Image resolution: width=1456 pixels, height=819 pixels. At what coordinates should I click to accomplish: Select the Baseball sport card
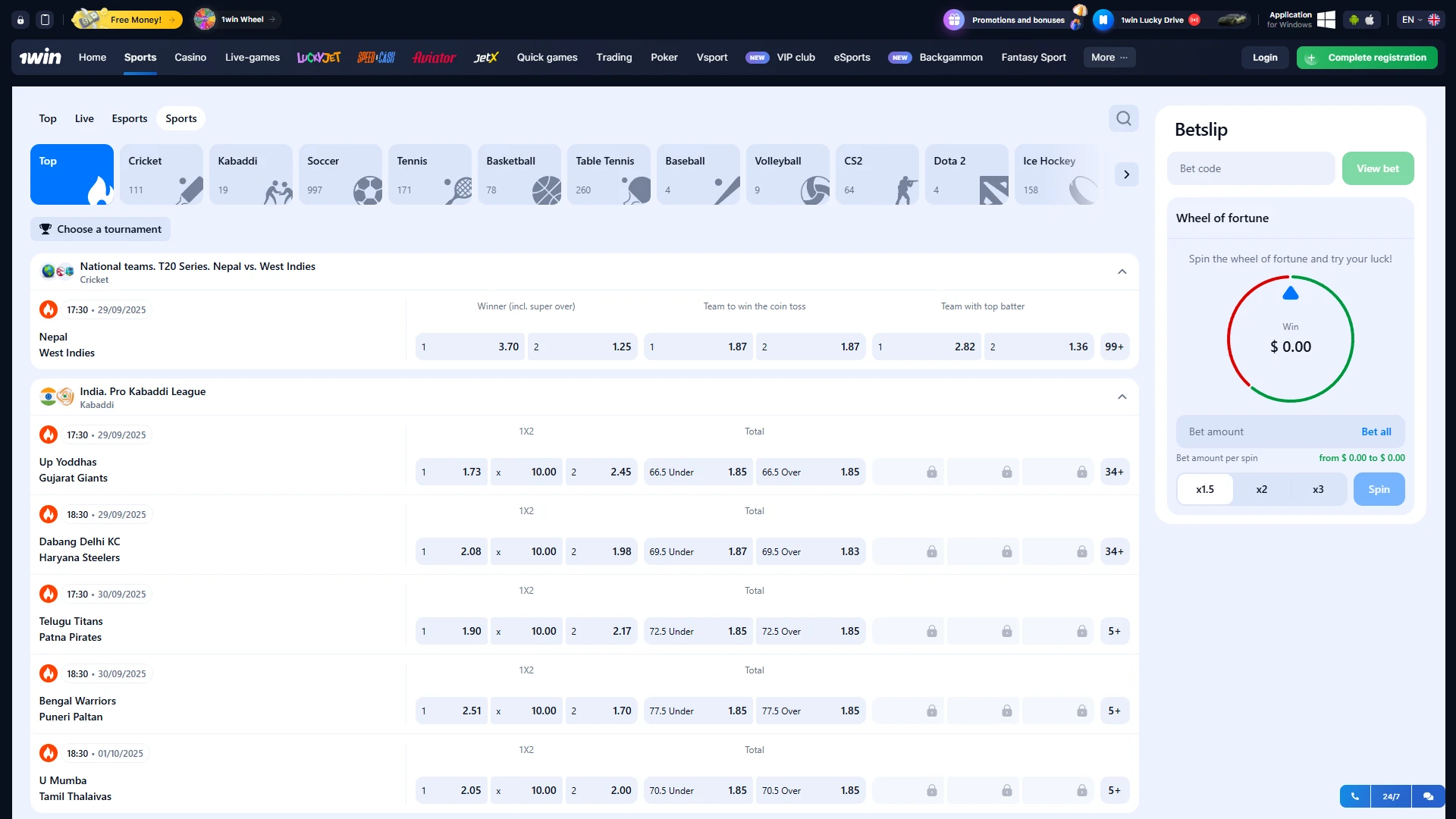[x=698, y=174]
